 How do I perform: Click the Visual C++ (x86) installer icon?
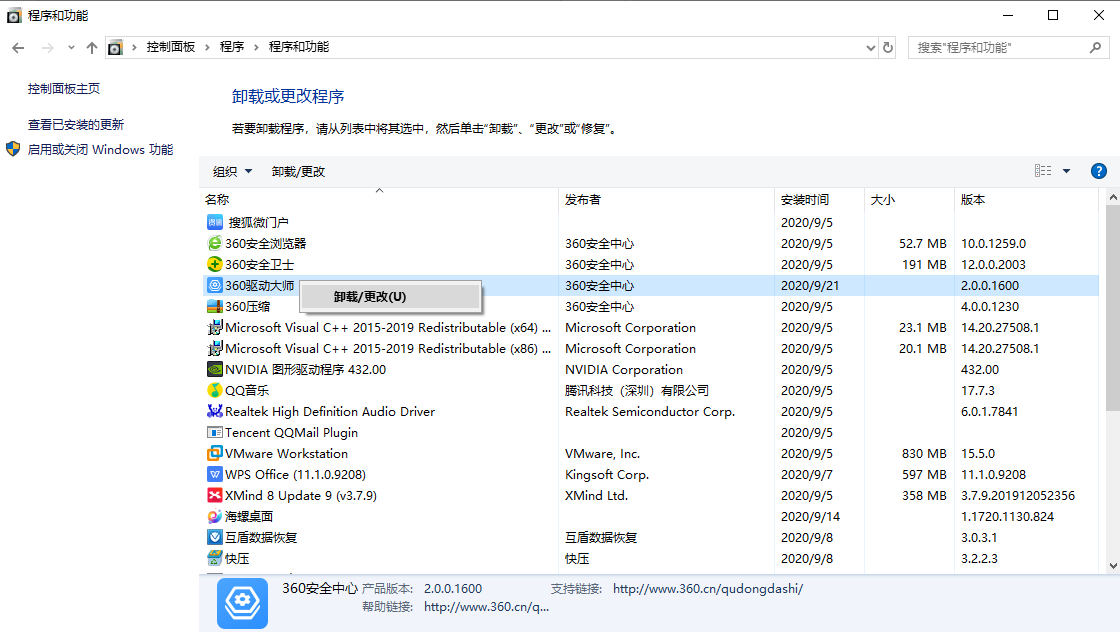214,348
